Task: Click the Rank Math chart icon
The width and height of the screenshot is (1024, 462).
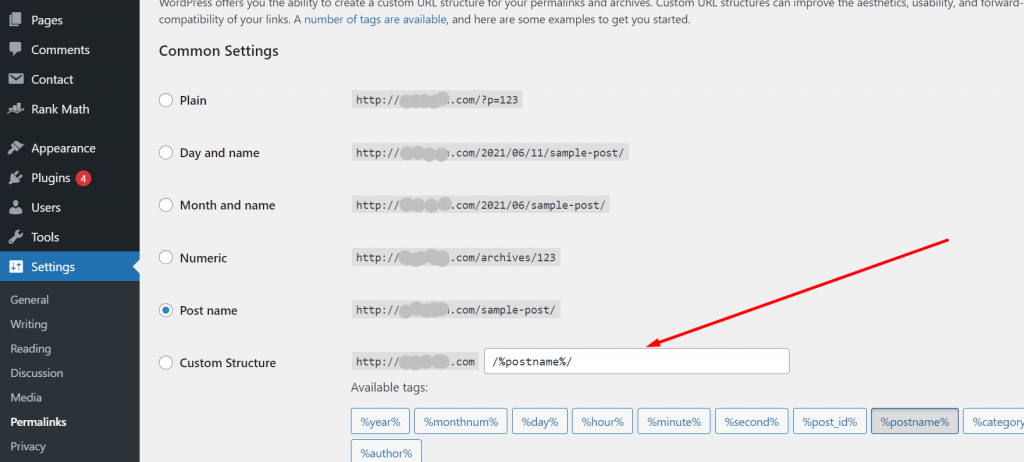Action: tap(16, 109)
